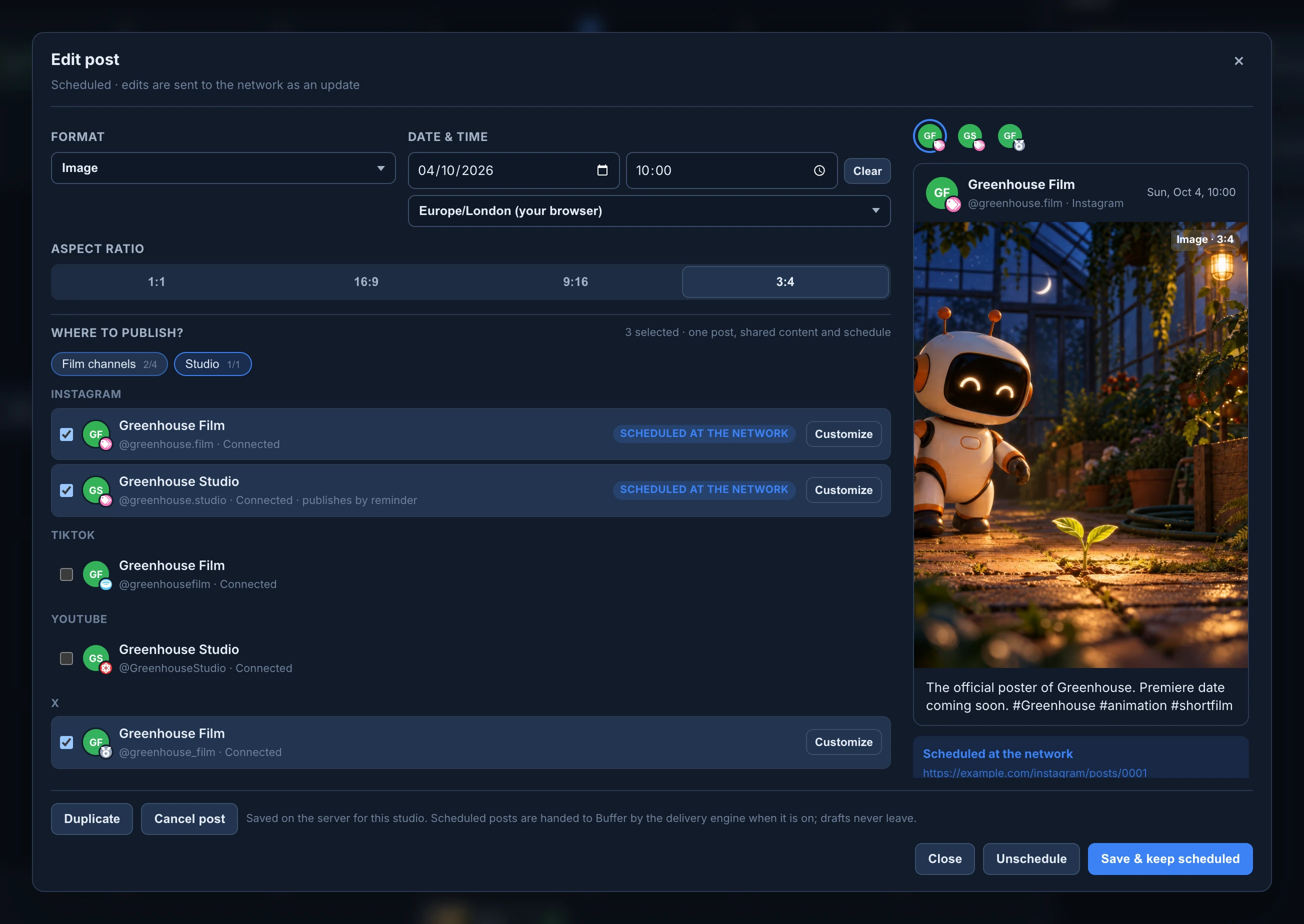Click Save & keep scheduled
Viewport: 1304px width, 924px height.
[x=1169, y=858]
